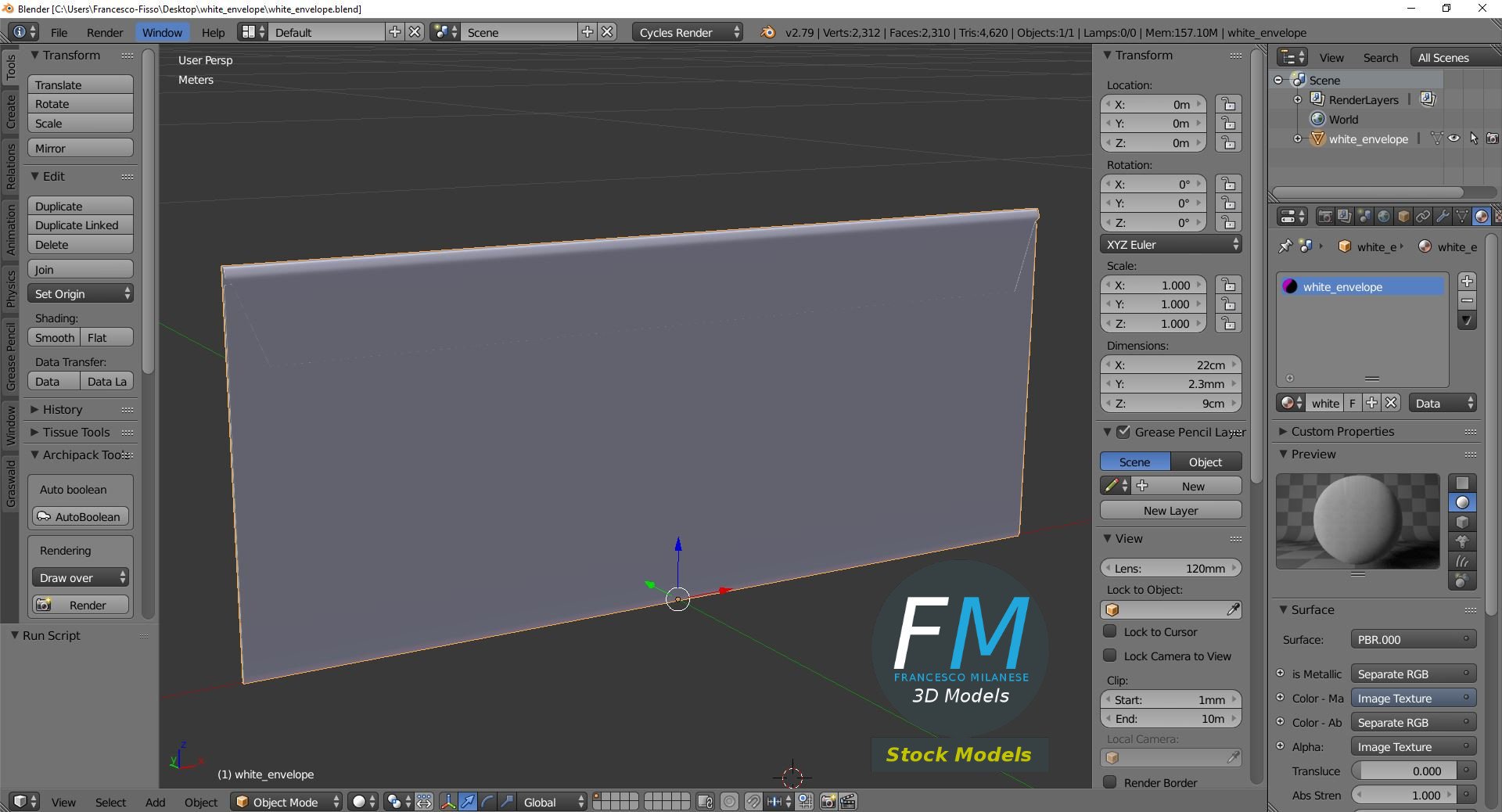The height and width of the screenshot is (812, 1502).
Task: Set material preview type to Hair strands
Action: [x=1462, y=561]
